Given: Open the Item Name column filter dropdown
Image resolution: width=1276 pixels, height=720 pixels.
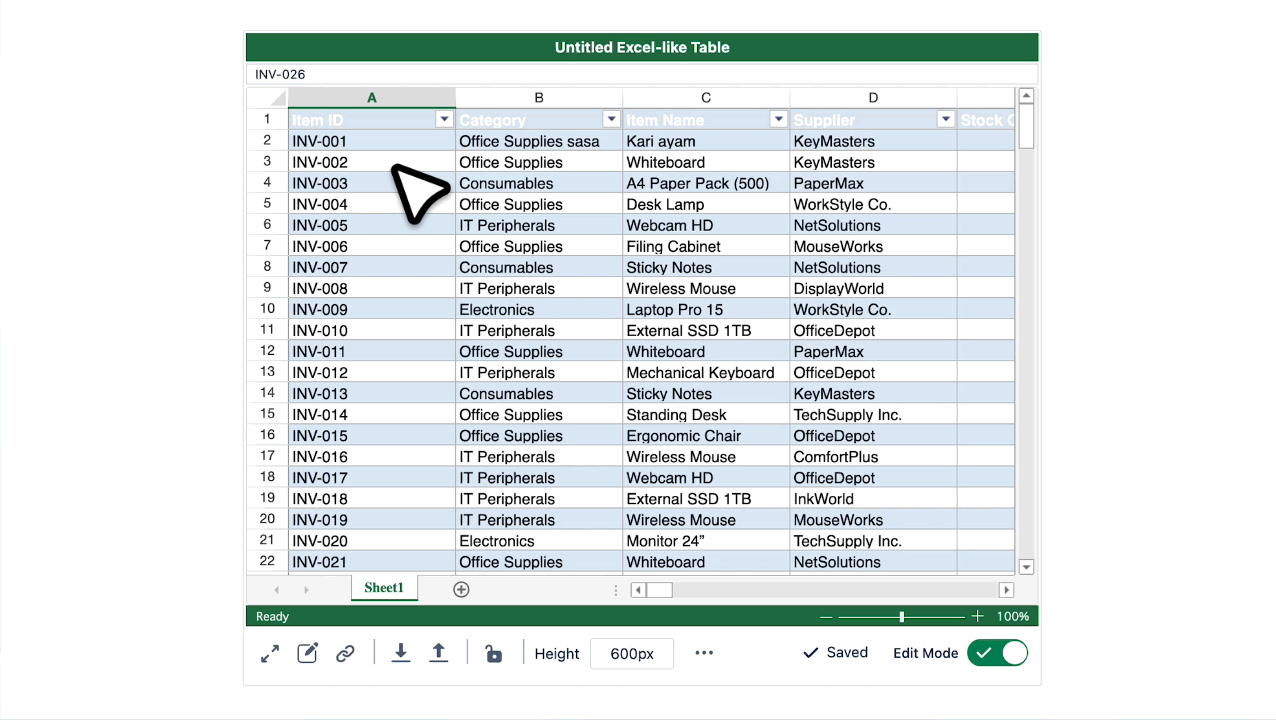Looking at the screenshot, I should (778, 120).
